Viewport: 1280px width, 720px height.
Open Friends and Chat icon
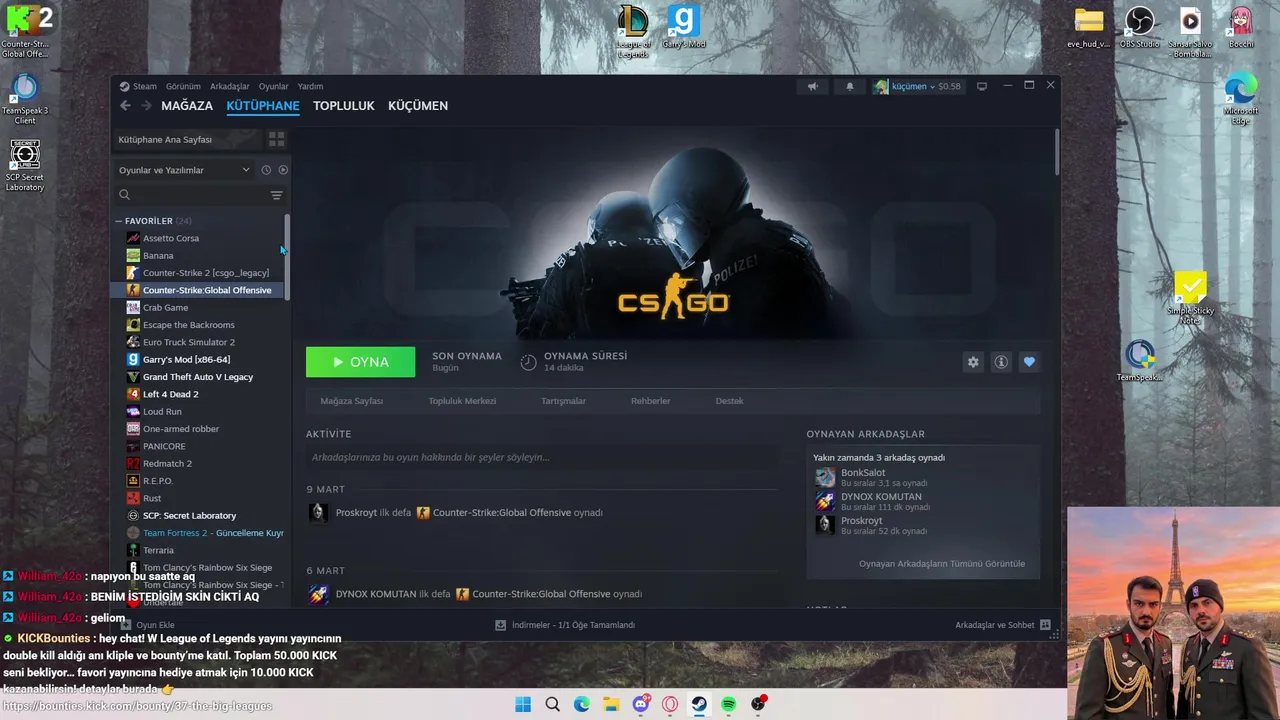pyautogui.click(x=1045, y=625)
